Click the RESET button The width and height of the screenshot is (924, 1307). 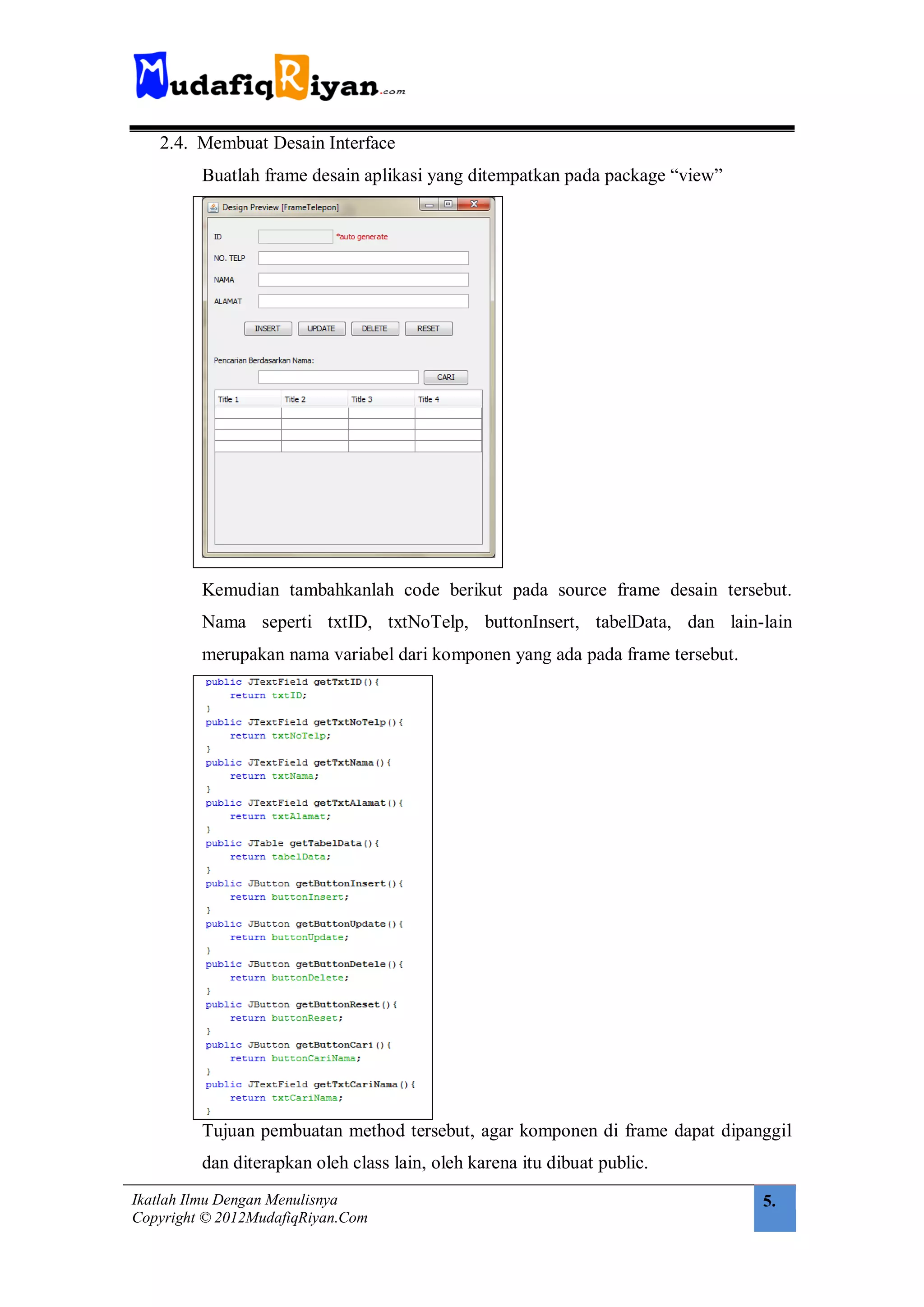coord(429,329)
